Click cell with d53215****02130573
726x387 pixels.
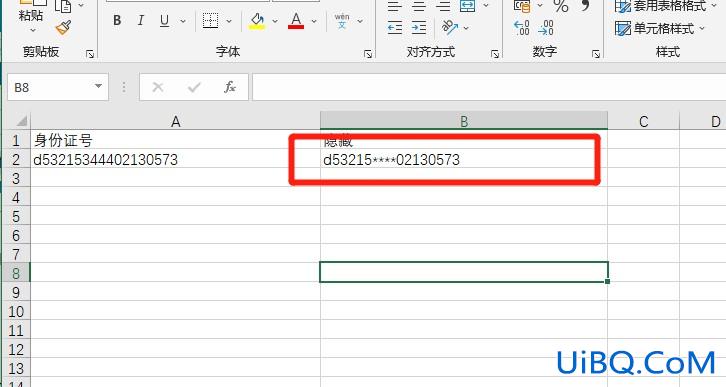pyautogui.click(x=464, y=159)
